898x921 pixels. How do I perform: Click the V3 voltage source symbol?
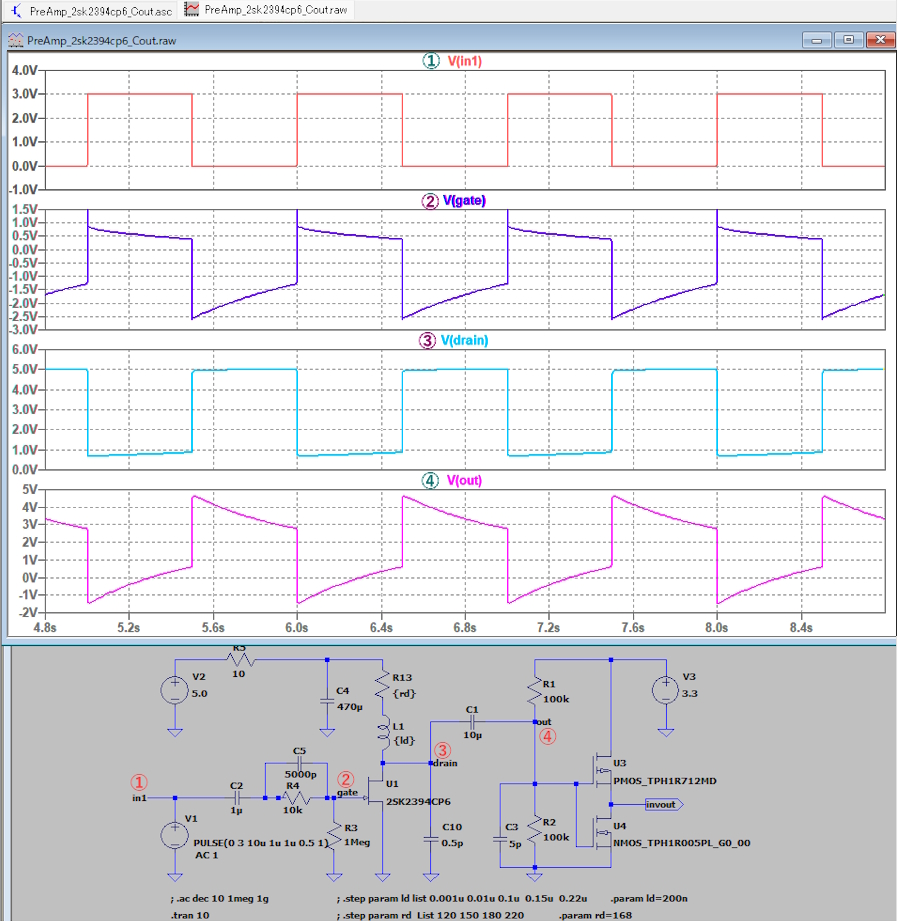[666, 690]
